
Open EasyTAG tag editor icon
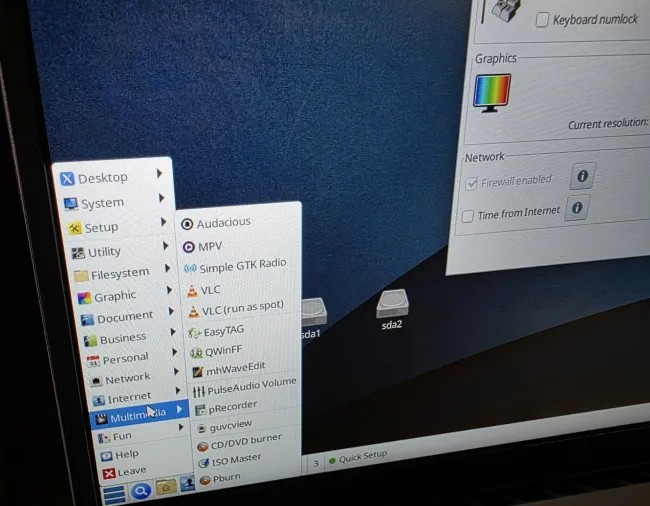click(194, 333)
